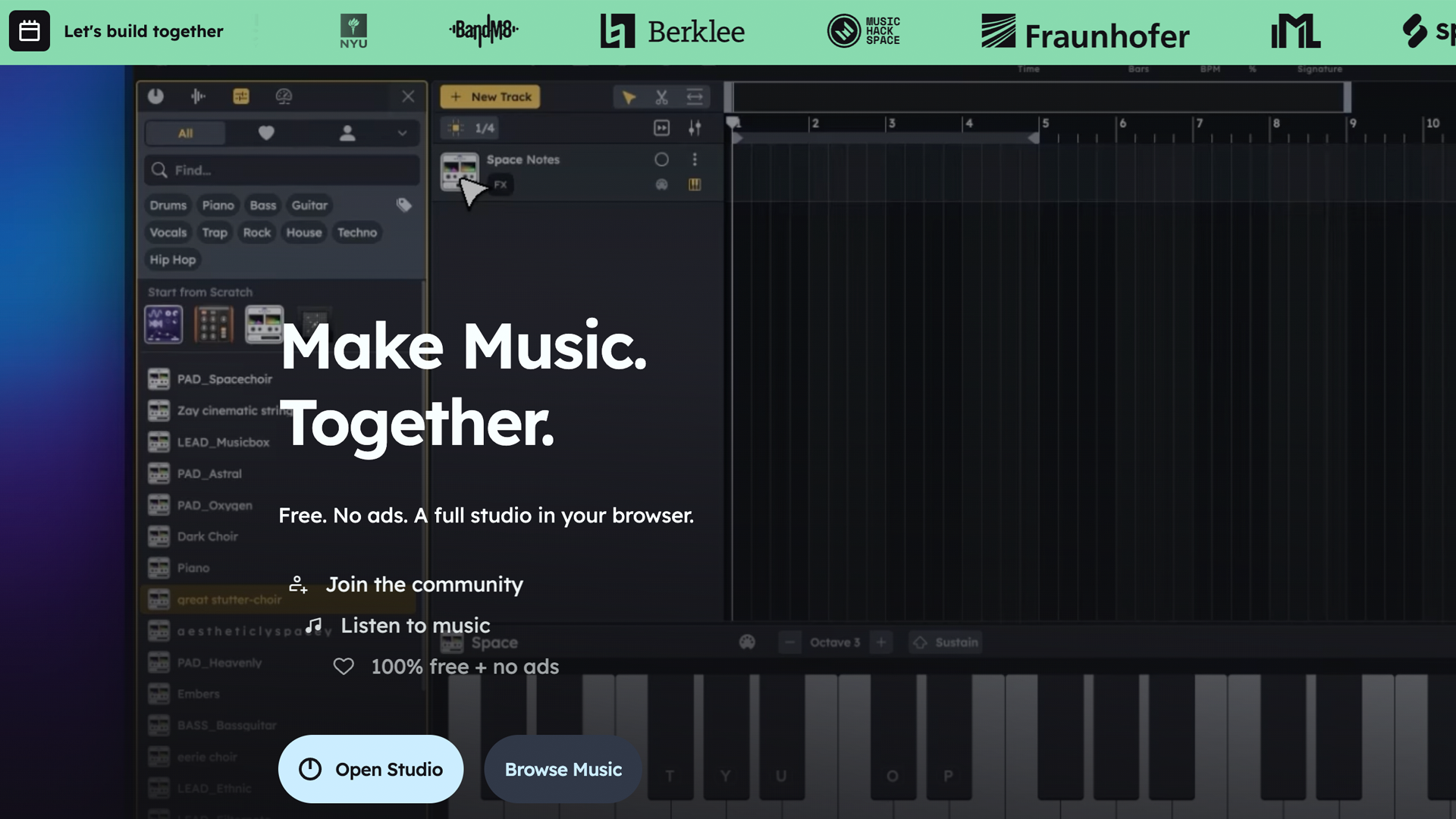Open the Space Notes instrument icon
Viewport: 1456px width, 819px height.
pyautogui.click(x=460, y=171)
